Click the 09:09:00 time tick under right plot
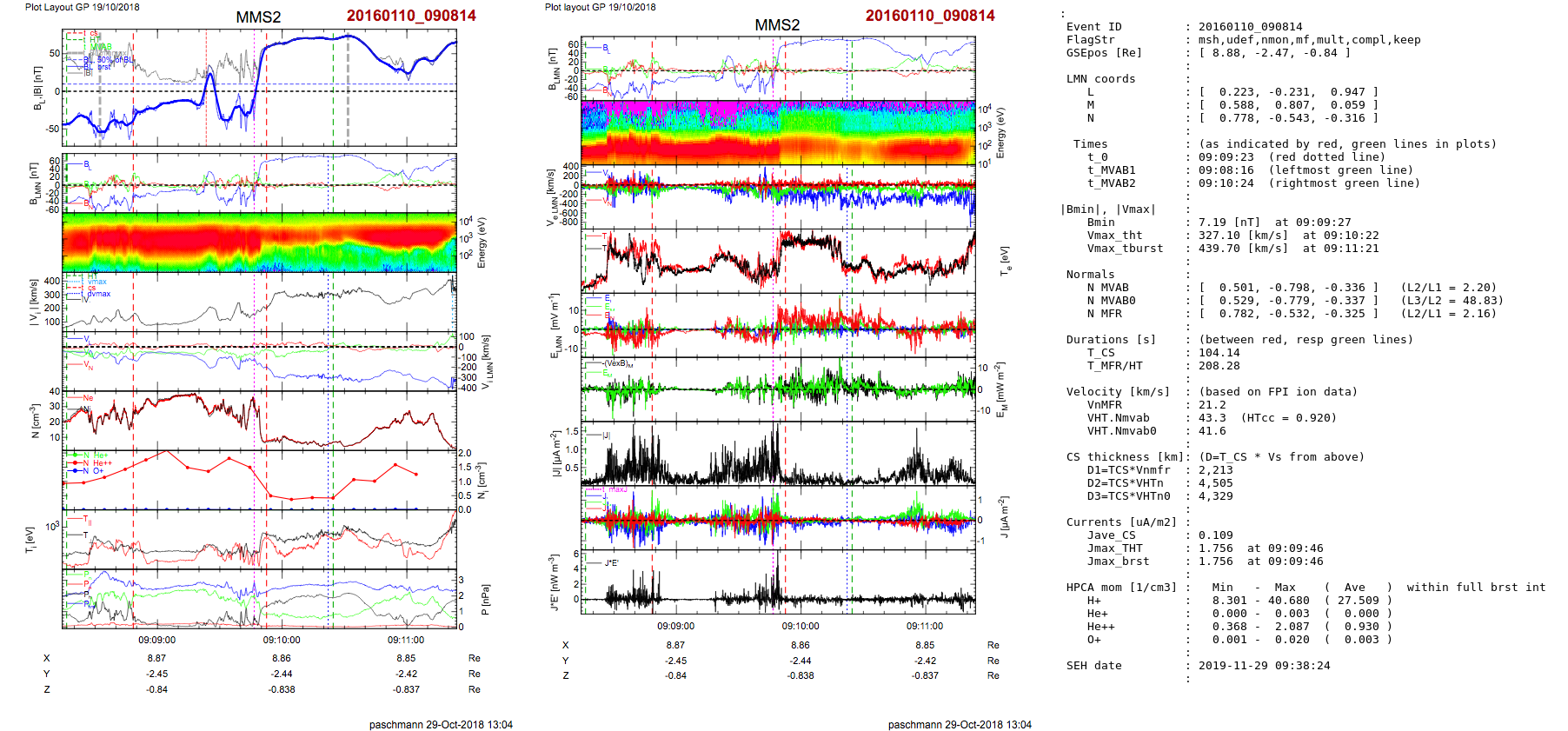This screenshot has width=1568, height=731. coord(675,626)
